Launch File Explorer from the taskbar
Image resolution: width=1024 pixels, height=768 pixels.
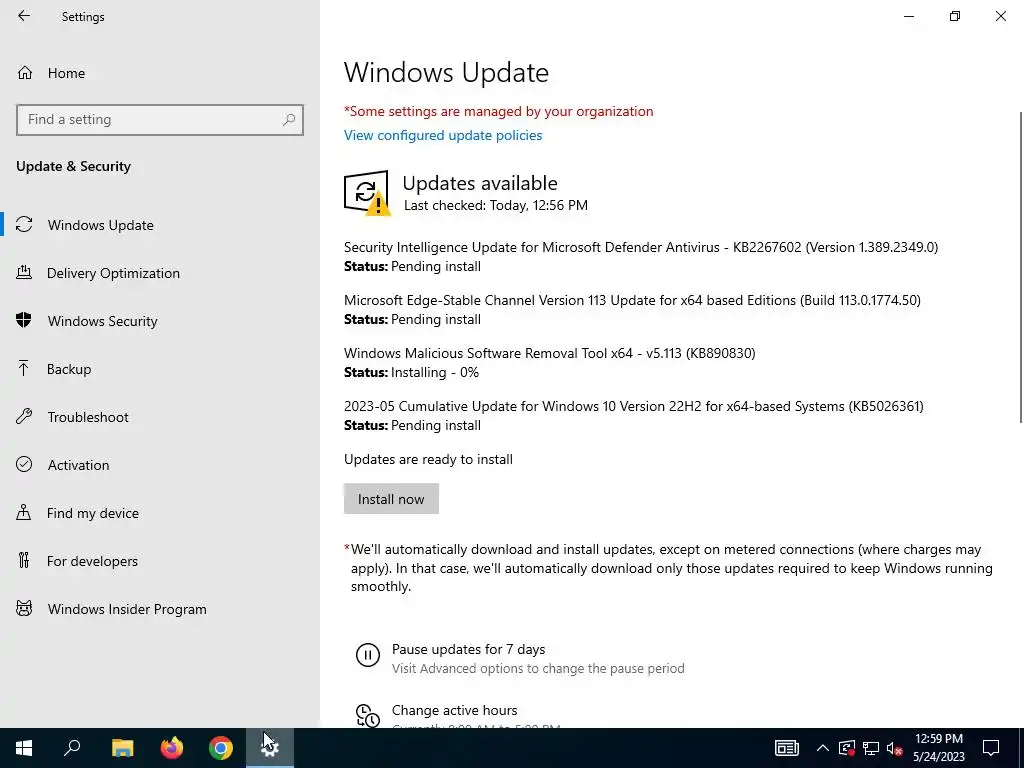point(122,748)
